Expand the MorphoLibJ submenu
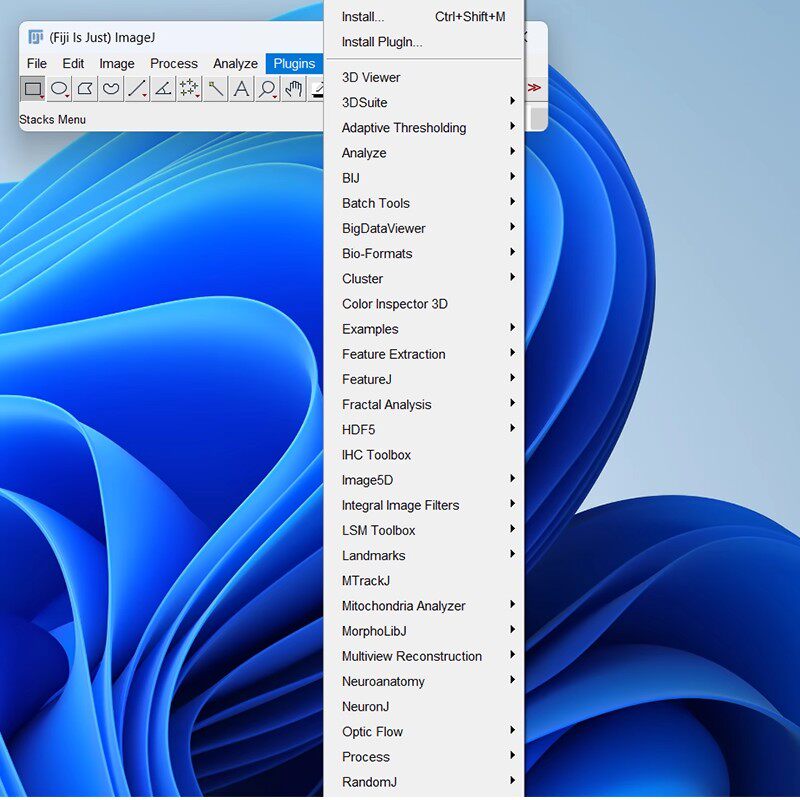The image size is (800, 800). pyautogui.click(x=423, y=631)
